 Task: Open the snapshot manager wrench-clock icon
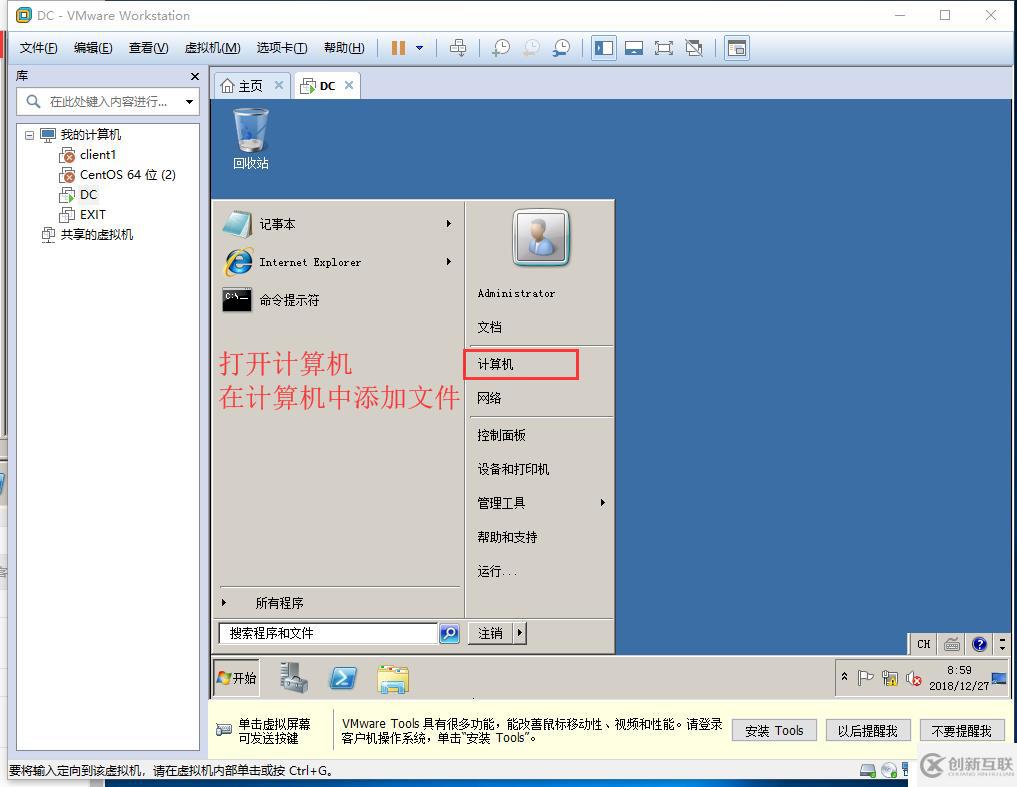[562, 48]
